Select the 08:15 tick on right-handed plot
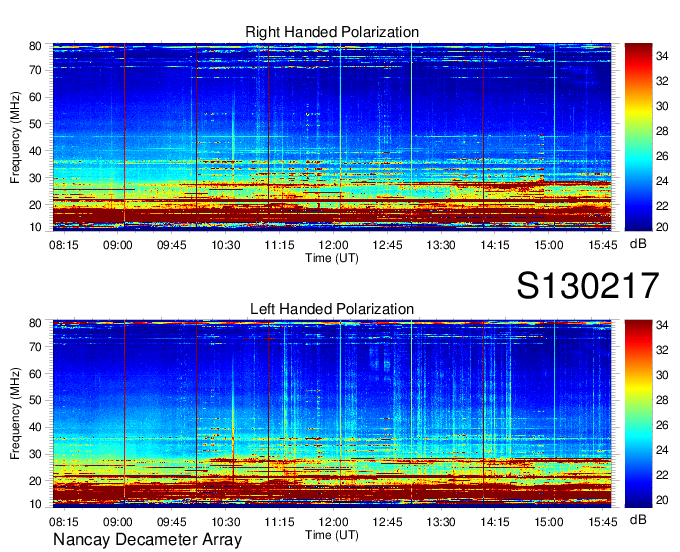 click(64, 245)
